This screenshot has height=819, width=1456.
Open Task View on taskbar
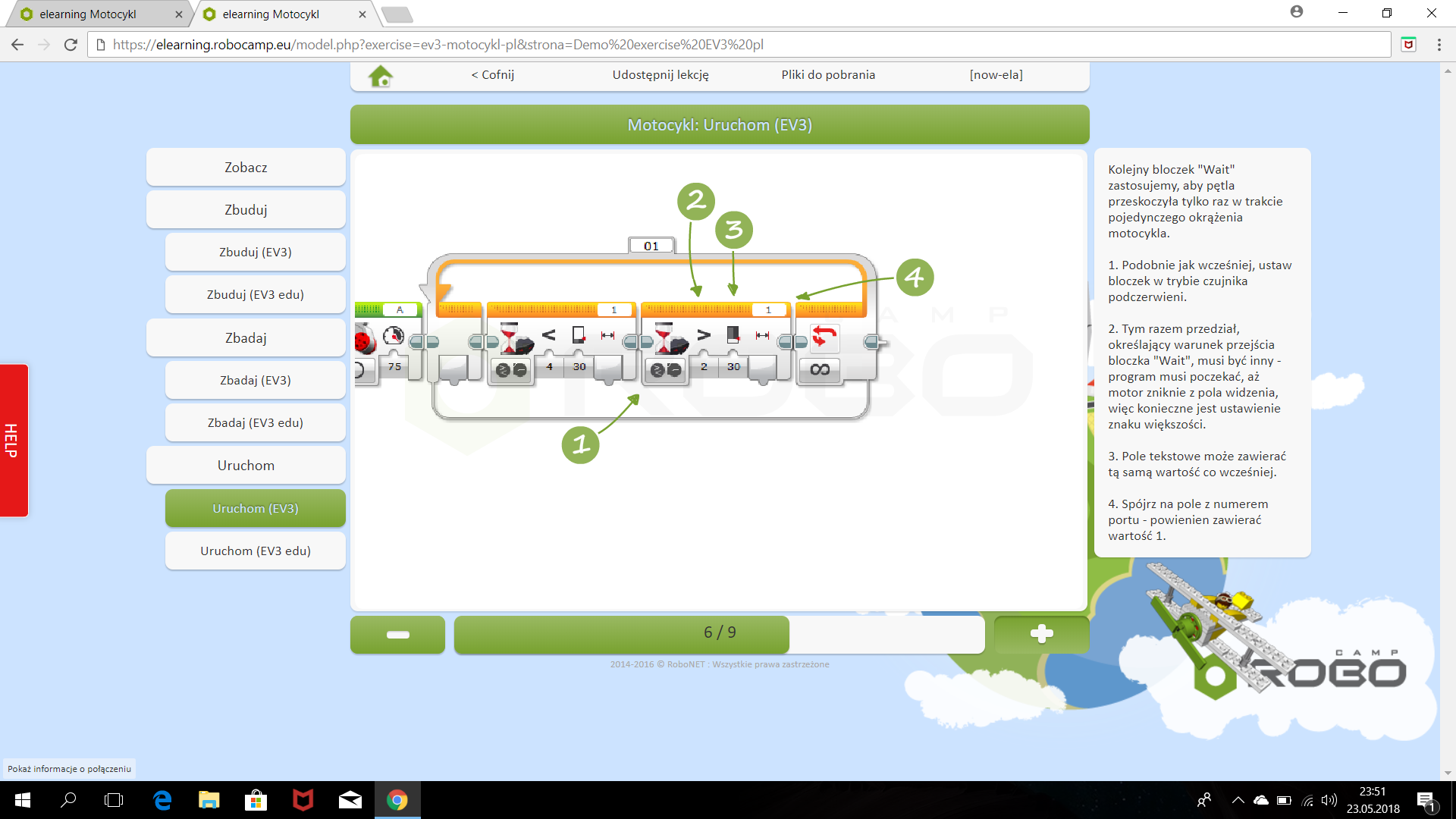tap(114, 801)
